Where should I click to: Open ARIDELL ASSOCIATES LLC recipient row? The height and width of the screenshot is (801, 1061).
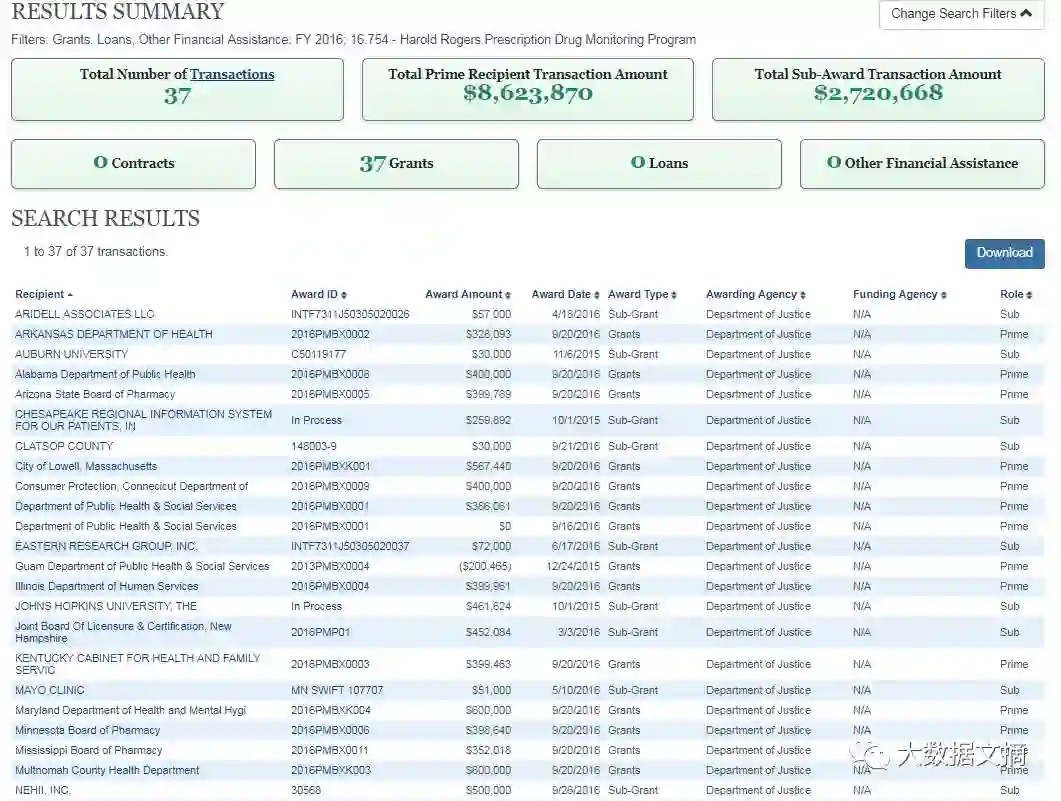tap(85, 315)
